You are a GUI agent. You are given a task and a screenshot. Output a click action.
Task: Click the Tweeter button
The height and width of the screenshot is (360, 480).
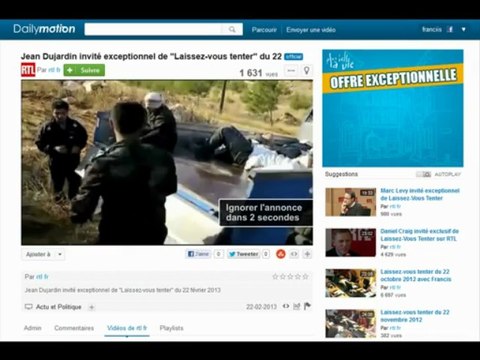[243, 254]
